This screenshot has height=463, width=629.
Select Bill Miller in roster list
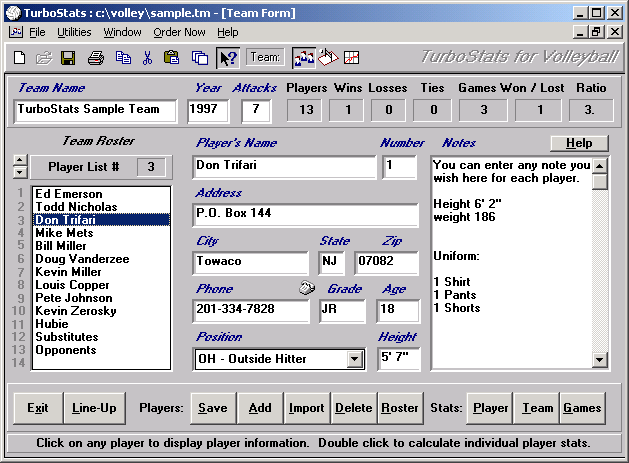pos(101,246)
